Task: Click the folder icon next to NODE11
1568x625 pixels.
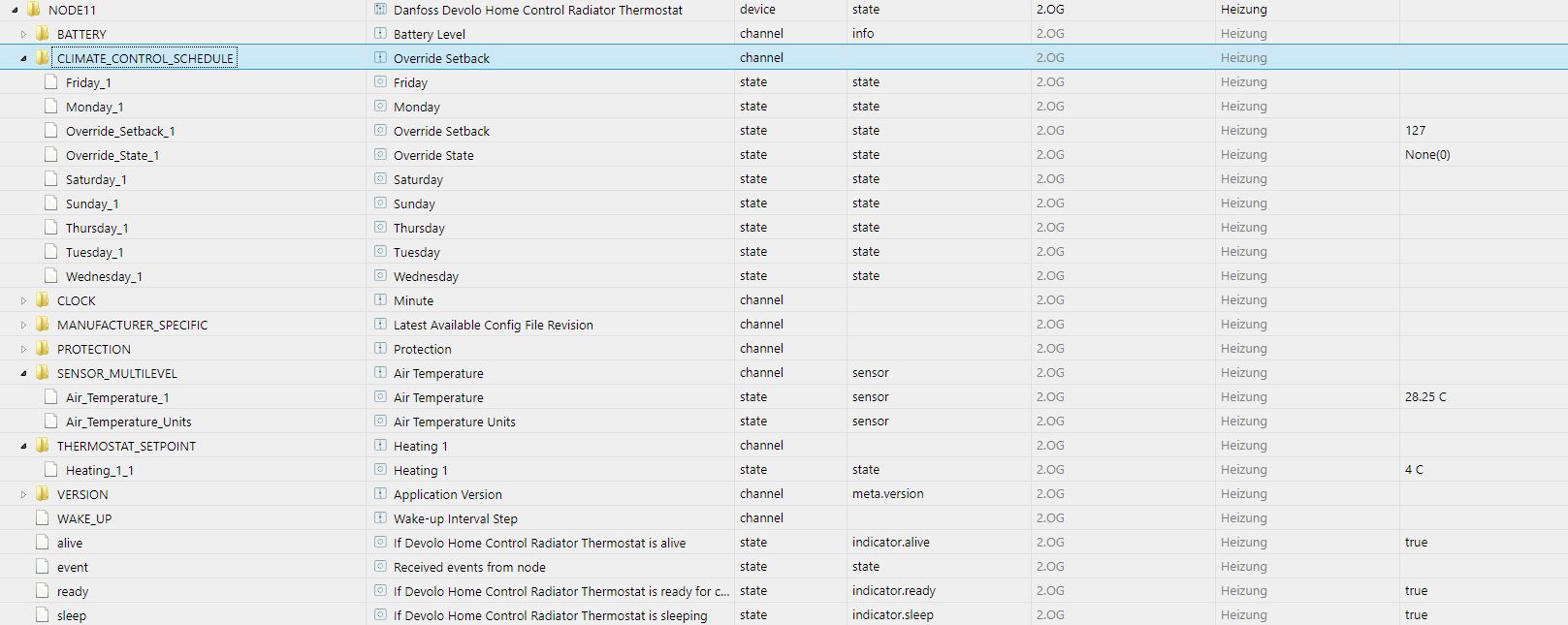Action: [34, 10]
